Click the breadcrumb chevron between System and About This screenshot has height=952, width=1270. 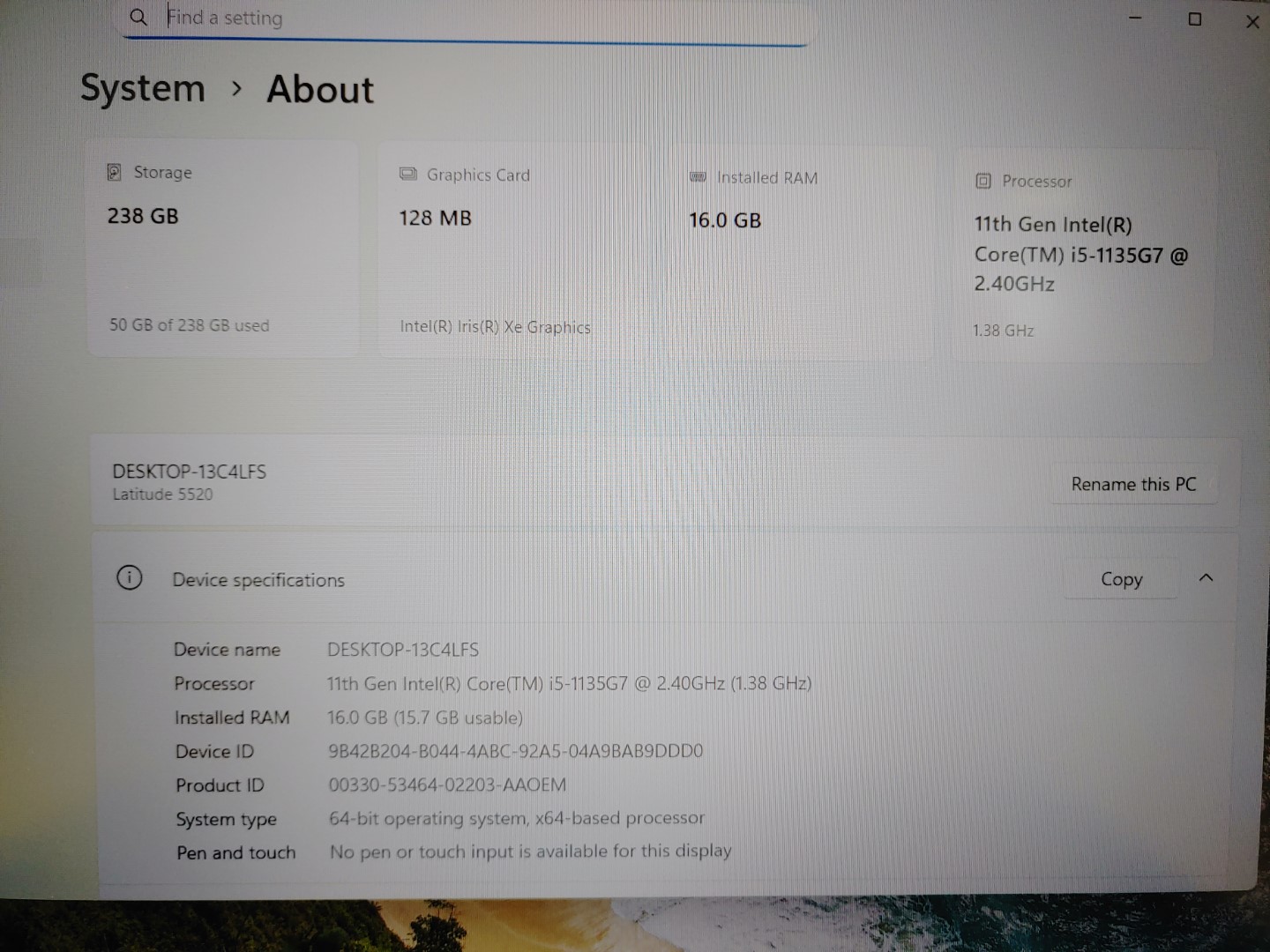[236, 89]
